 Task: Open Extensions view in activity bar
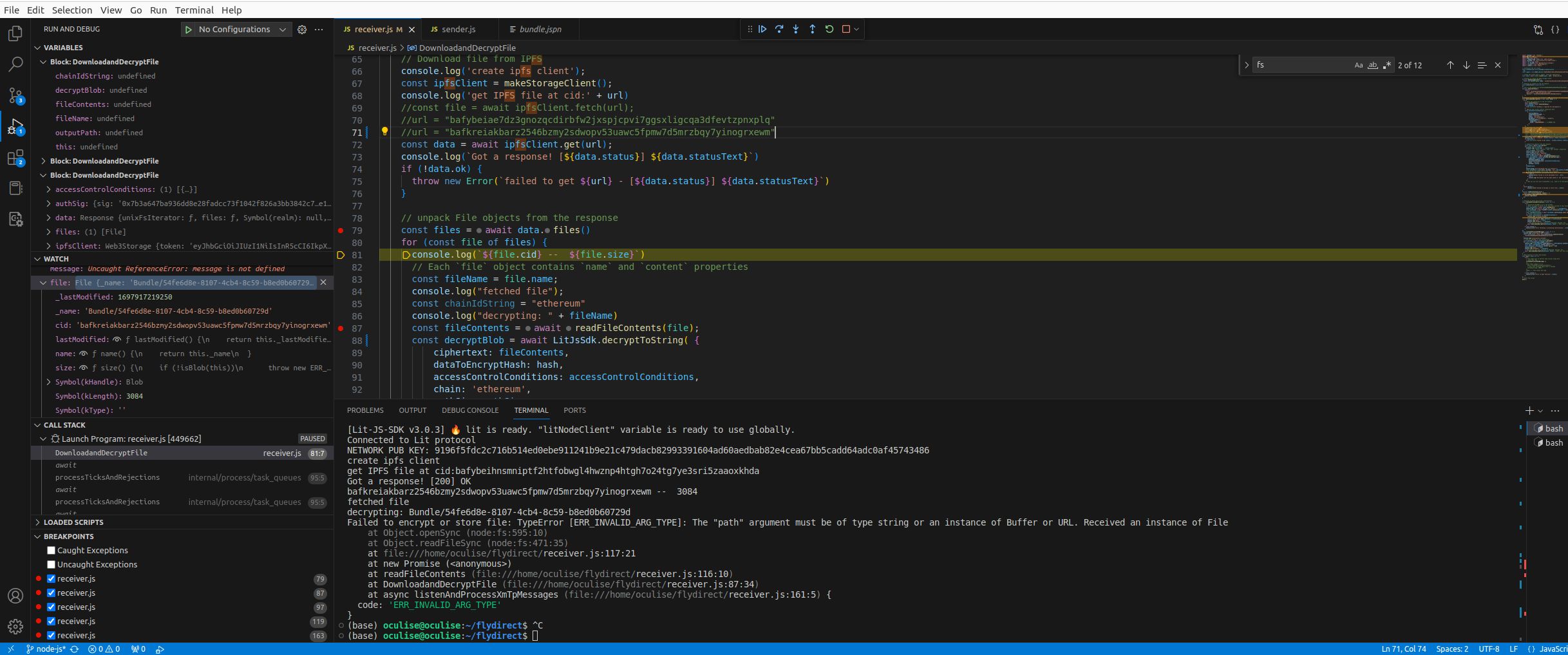[x=15, y=158]
